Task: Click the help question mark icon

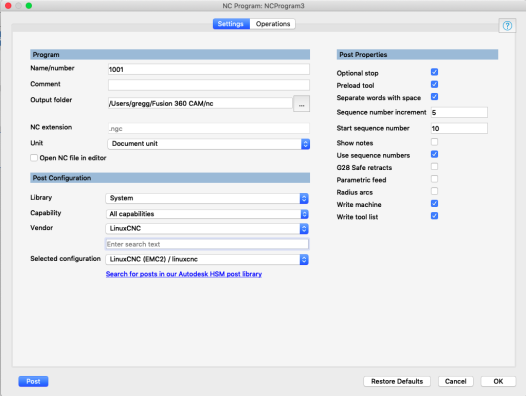Action: tap(507, 26)
